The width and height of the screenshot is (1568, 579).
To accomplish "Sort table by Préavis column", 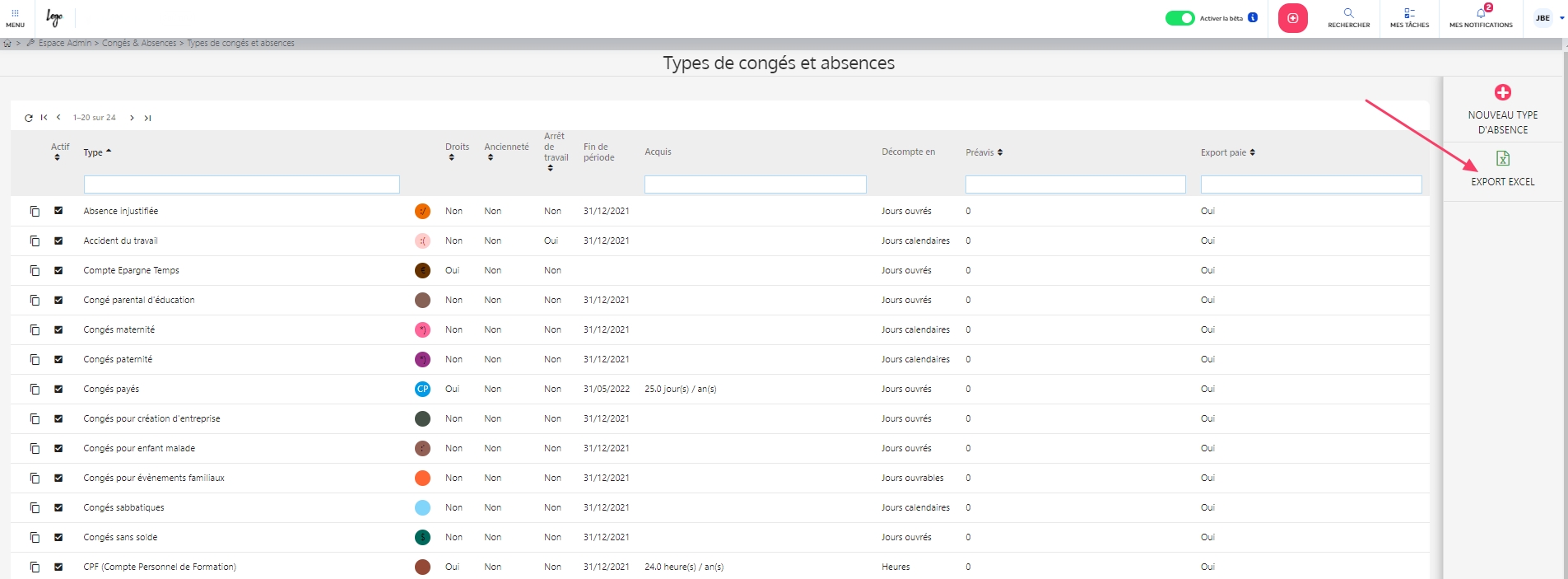I will (x=984, y=152).
